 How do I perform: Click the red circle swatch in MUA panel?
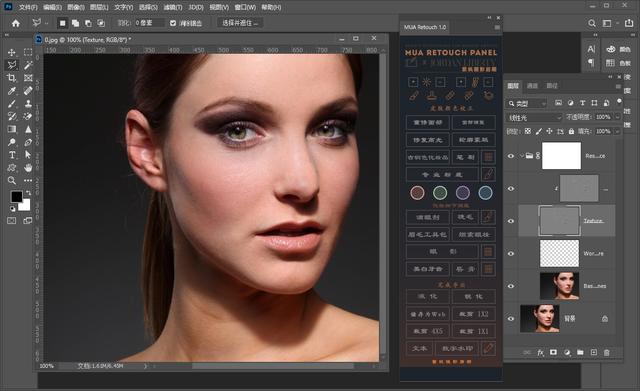point(417,193)
